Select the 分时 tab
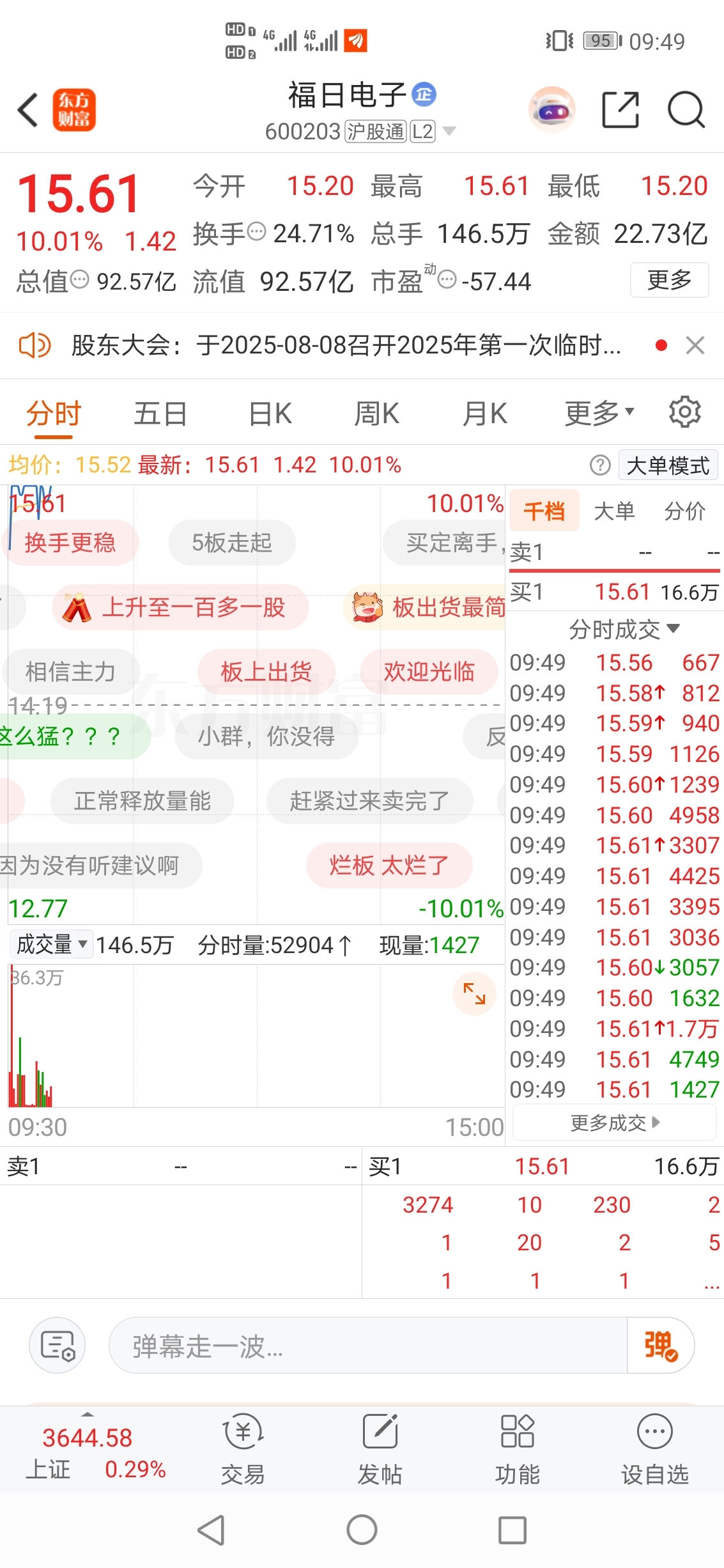This screenshot has width=724, height=1568. 54,413
